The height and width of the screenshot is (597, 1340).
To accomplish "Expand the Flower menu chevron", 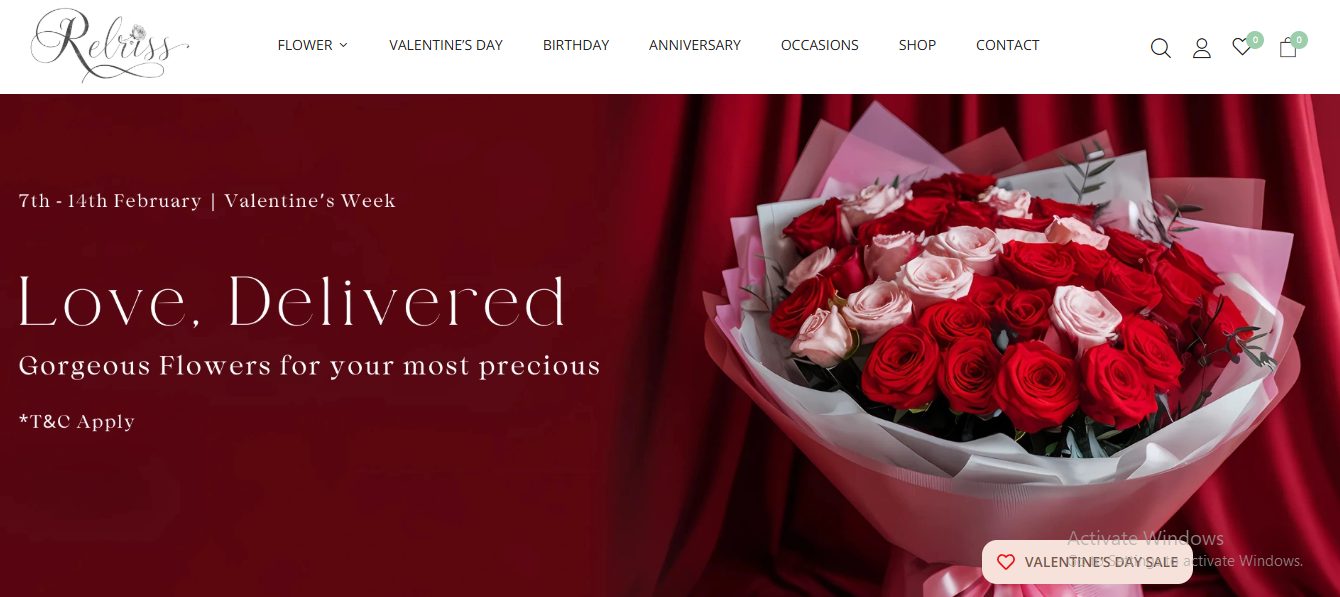I will click(x=343, y=45).
